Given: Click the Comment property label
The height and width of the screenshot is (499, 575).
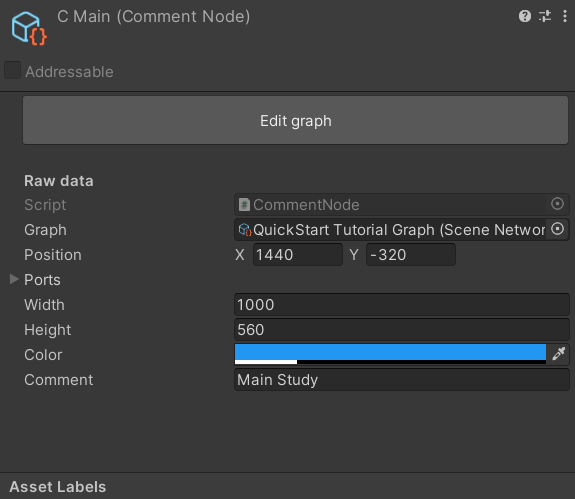Looking at the screenshot, I should 59,380.
